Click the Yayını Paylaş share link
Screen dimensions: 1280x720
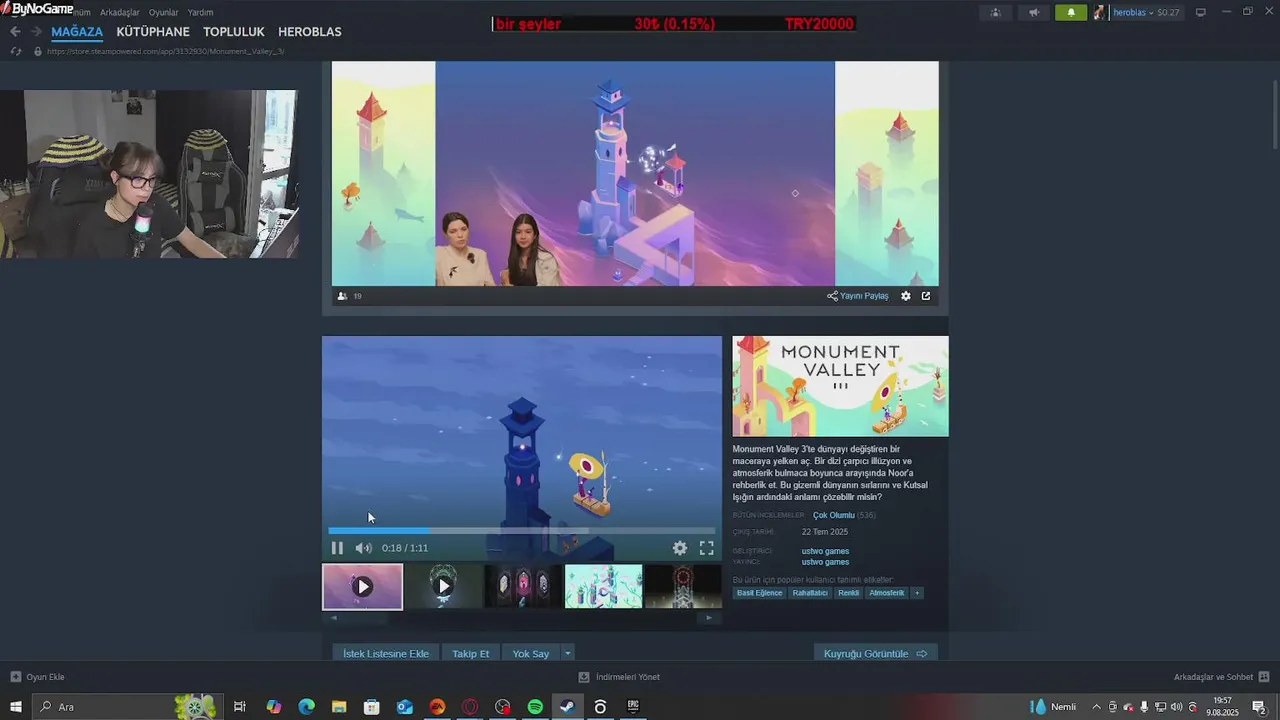click(858, 296)
